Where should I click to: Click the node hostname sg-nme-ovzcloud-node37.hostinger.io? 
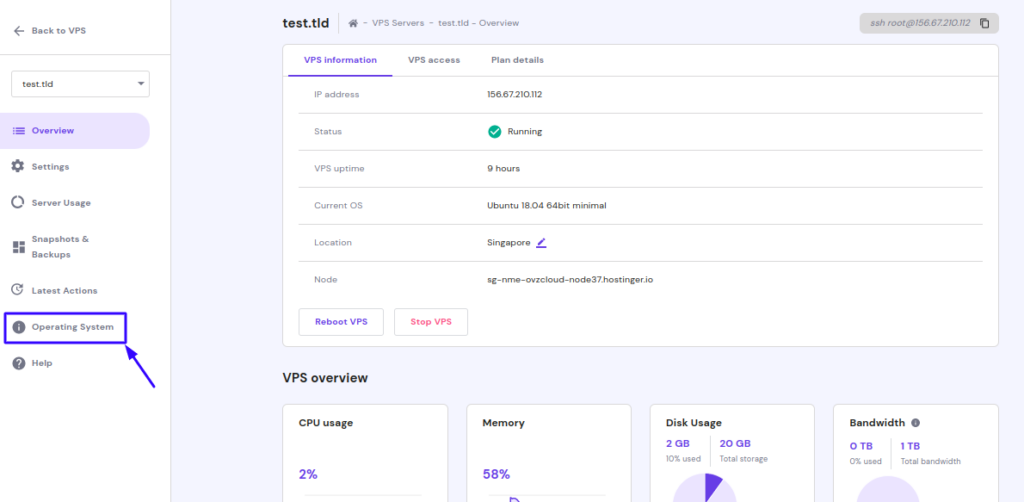point(570,279)
